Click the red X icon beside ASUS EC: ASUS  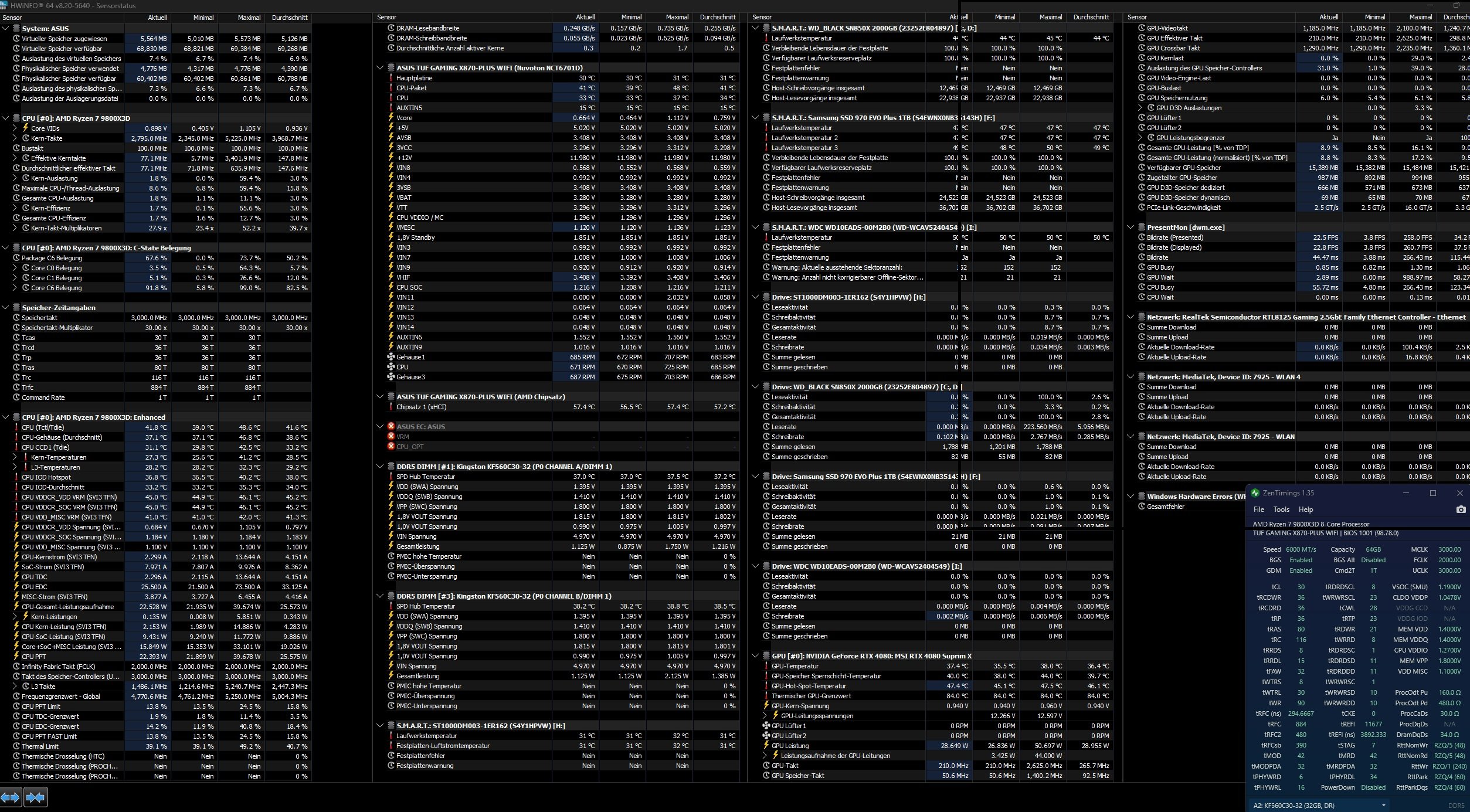pos(391,426)
